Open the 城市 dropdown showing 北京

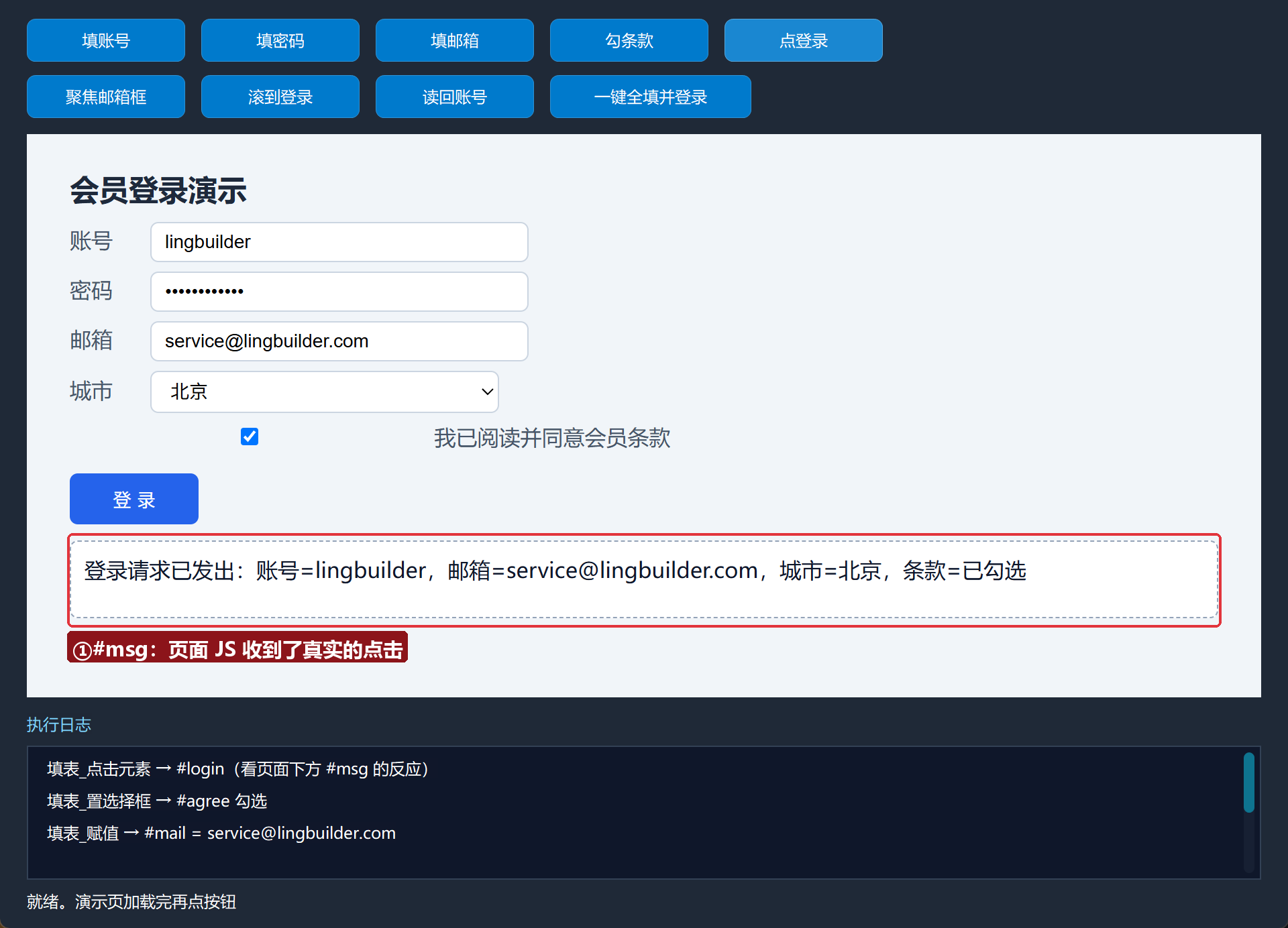tap(325, 392)
